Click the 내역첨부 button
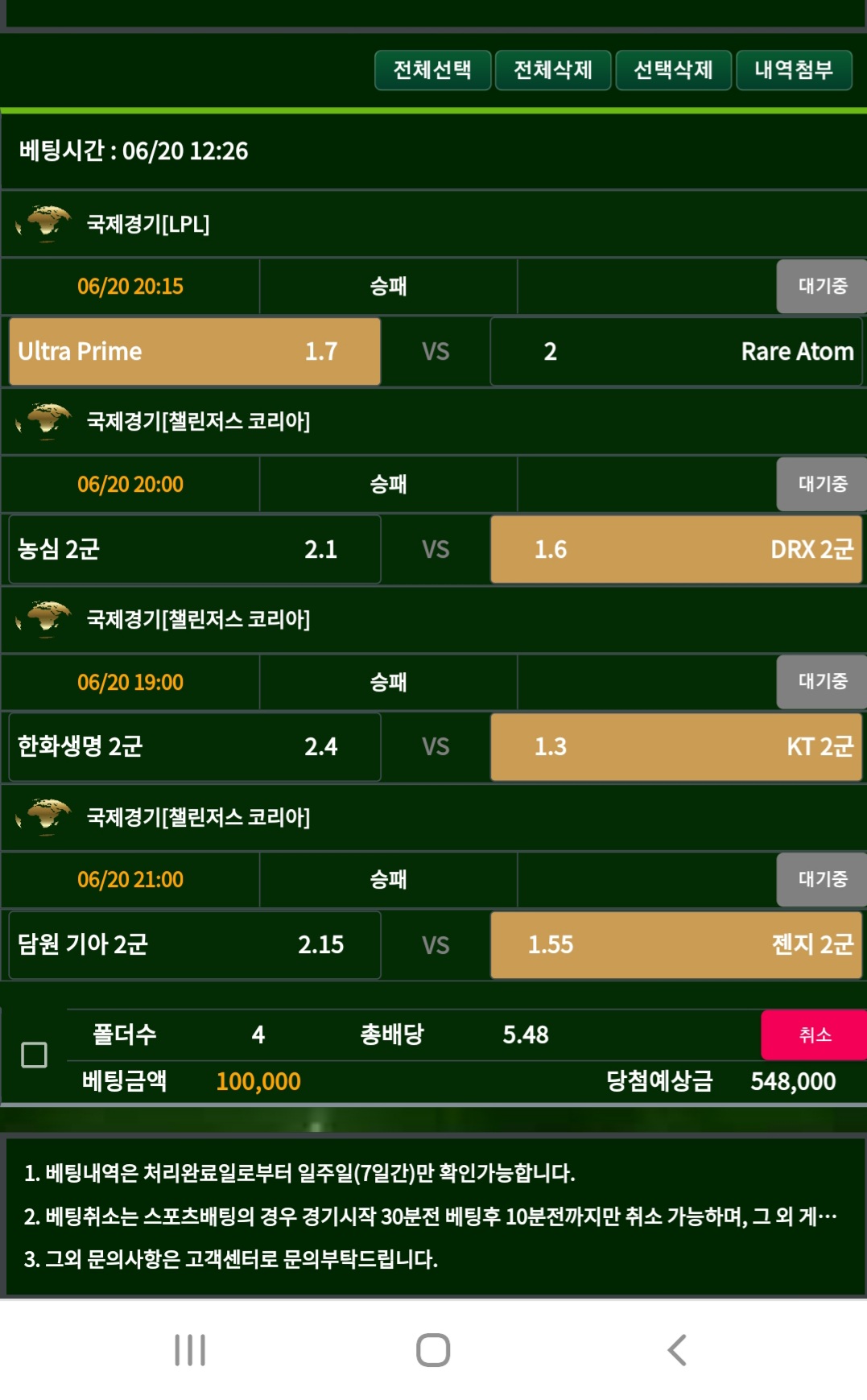The width and height of the screenshot is (867, 1400). 794,70
